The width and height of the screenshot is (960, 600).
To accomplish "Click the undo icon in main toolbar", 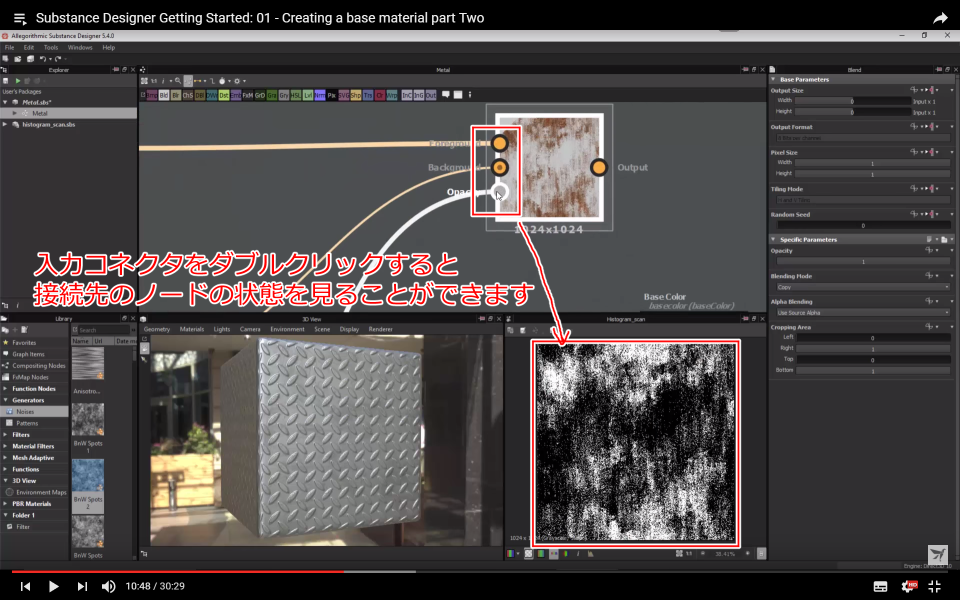I will pos(43,59).
